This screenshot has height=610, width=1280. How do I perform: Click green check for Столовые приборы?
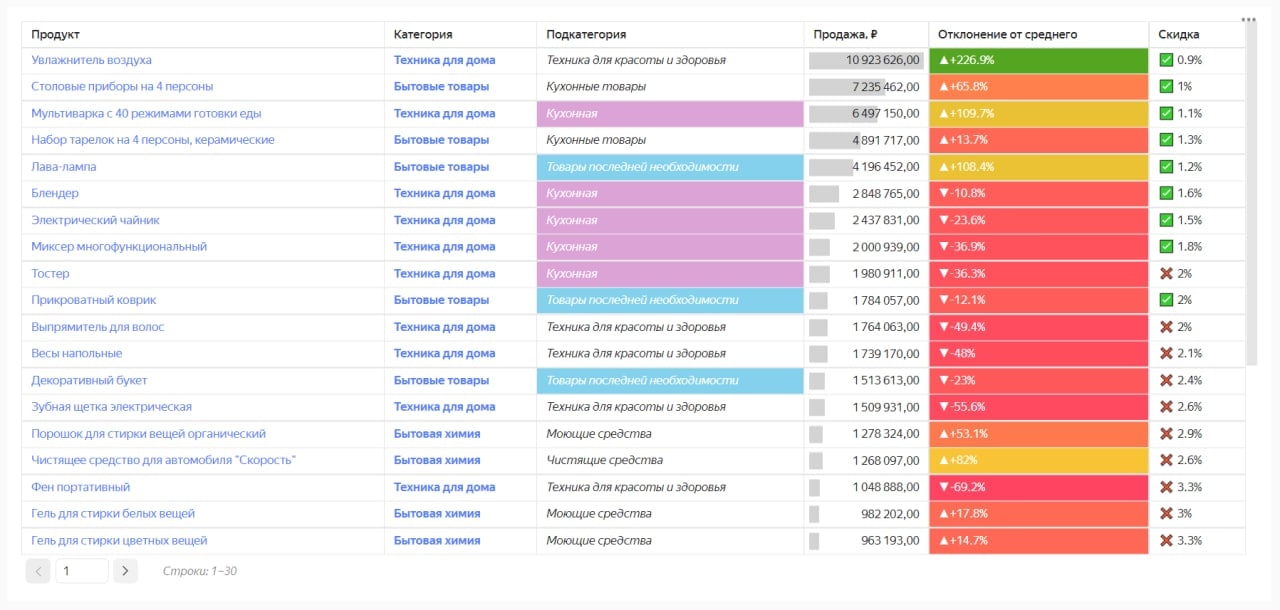tap(1166, 86)
